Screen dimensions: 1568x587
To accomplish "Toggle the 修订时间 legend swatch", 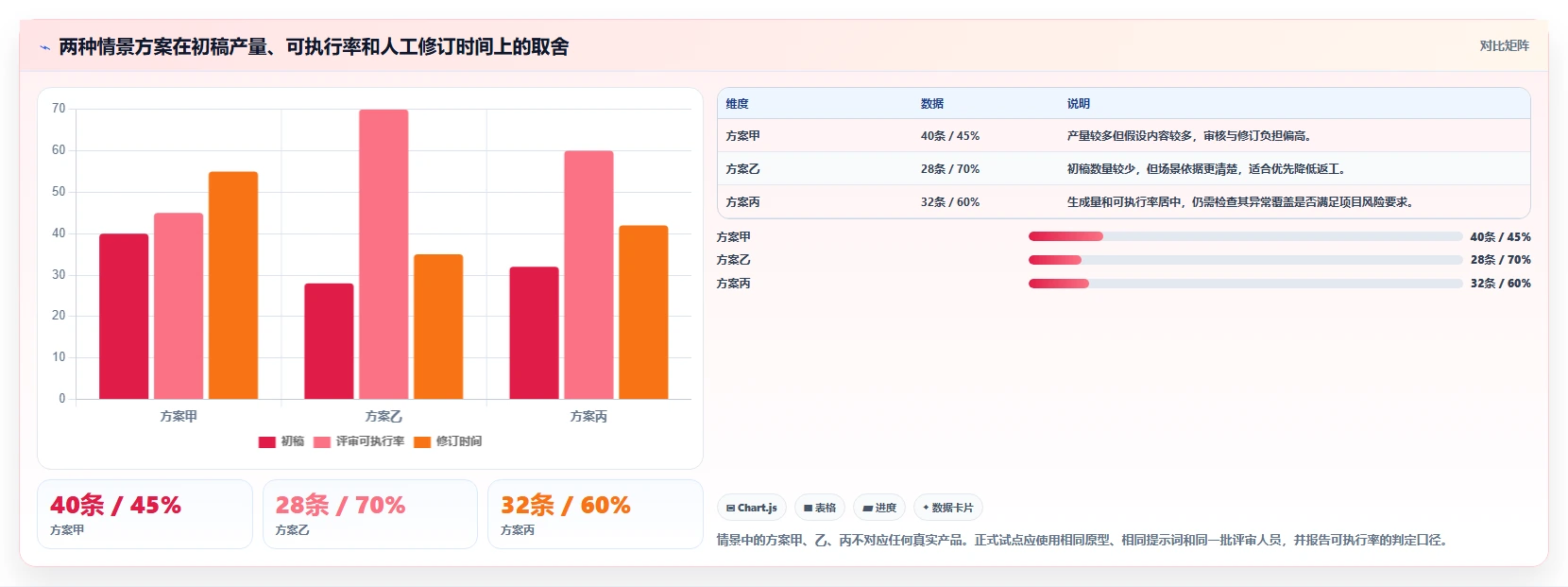I will (422, 441).
